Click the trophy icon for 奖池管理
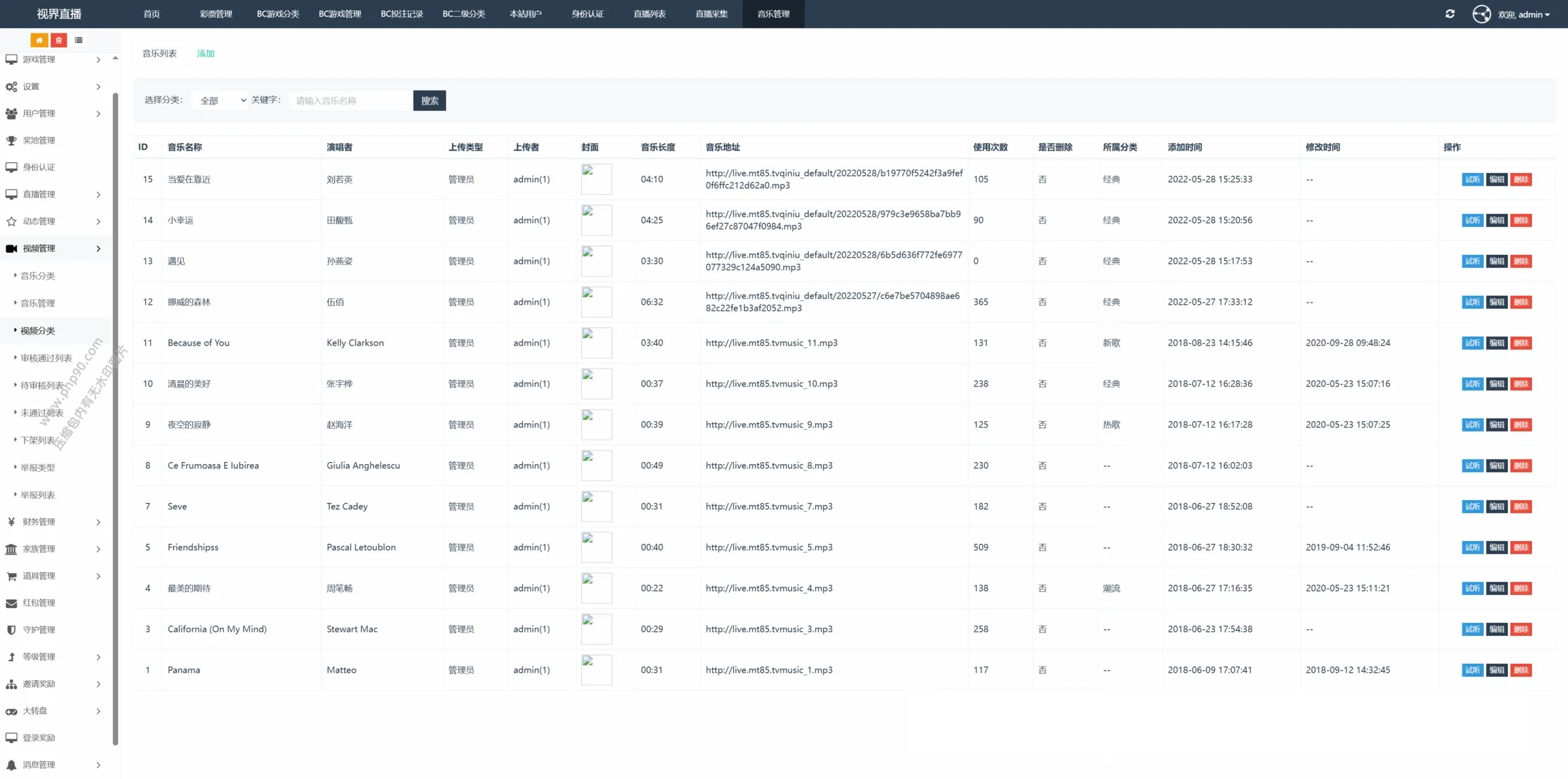This screenshot has height=779, width=1568. (x=12, y=140)
